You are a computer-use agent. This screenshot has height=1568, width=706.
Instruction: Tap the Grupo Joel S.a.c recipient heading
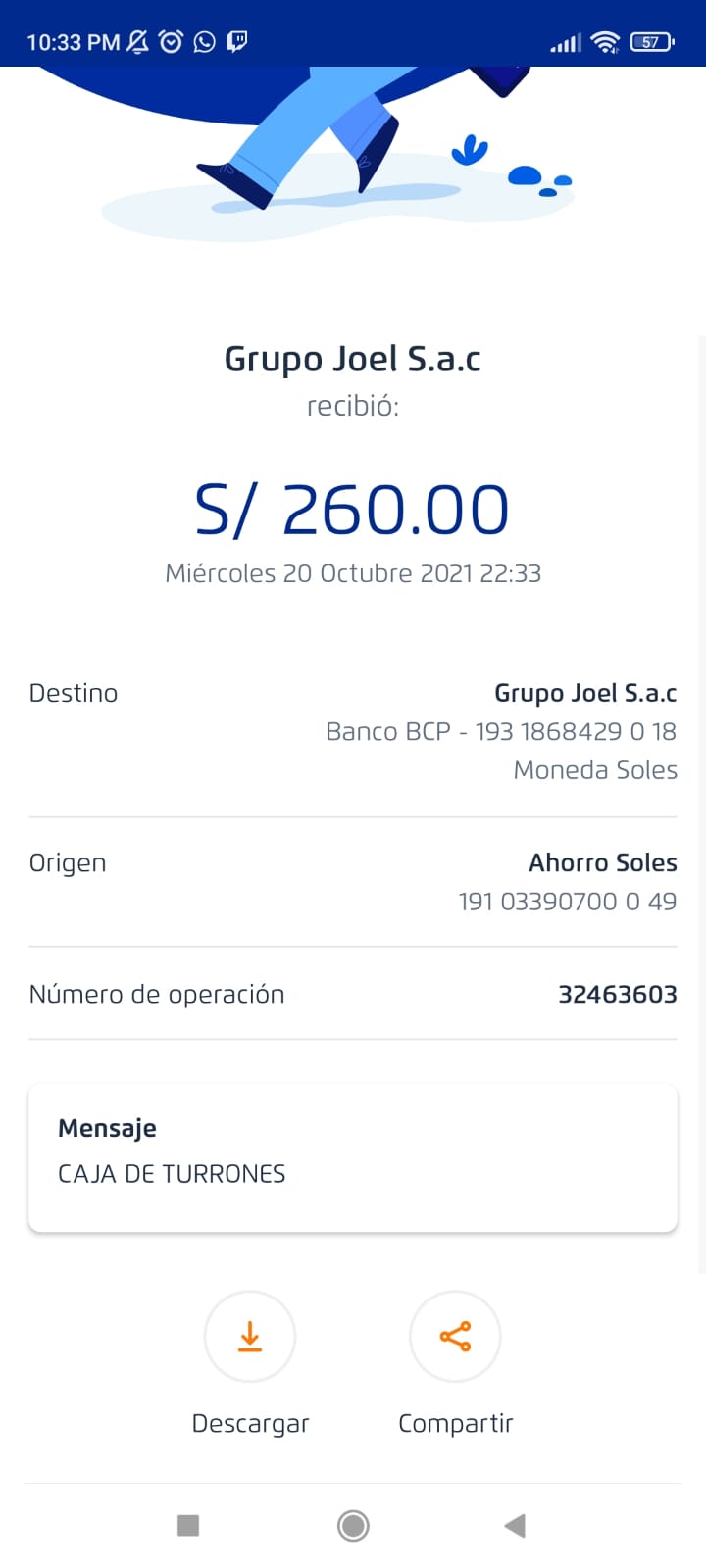tap(353, 359)
